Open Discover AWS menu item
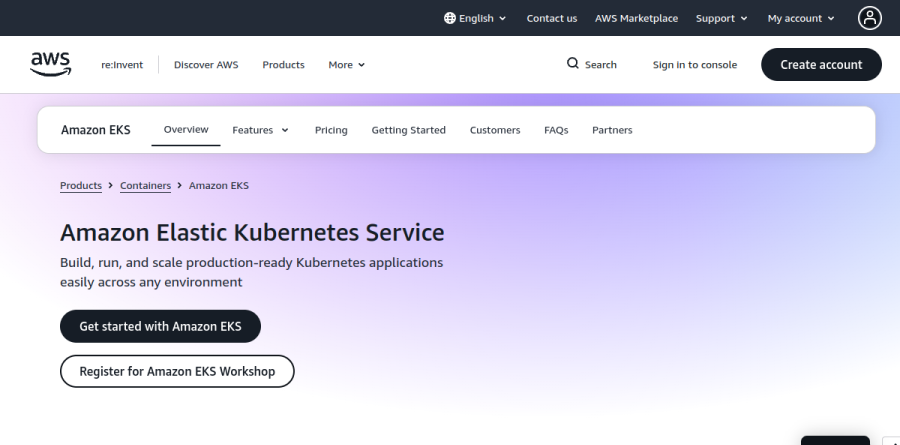This screenshot has width=900, height=445. tap(206, 65)
